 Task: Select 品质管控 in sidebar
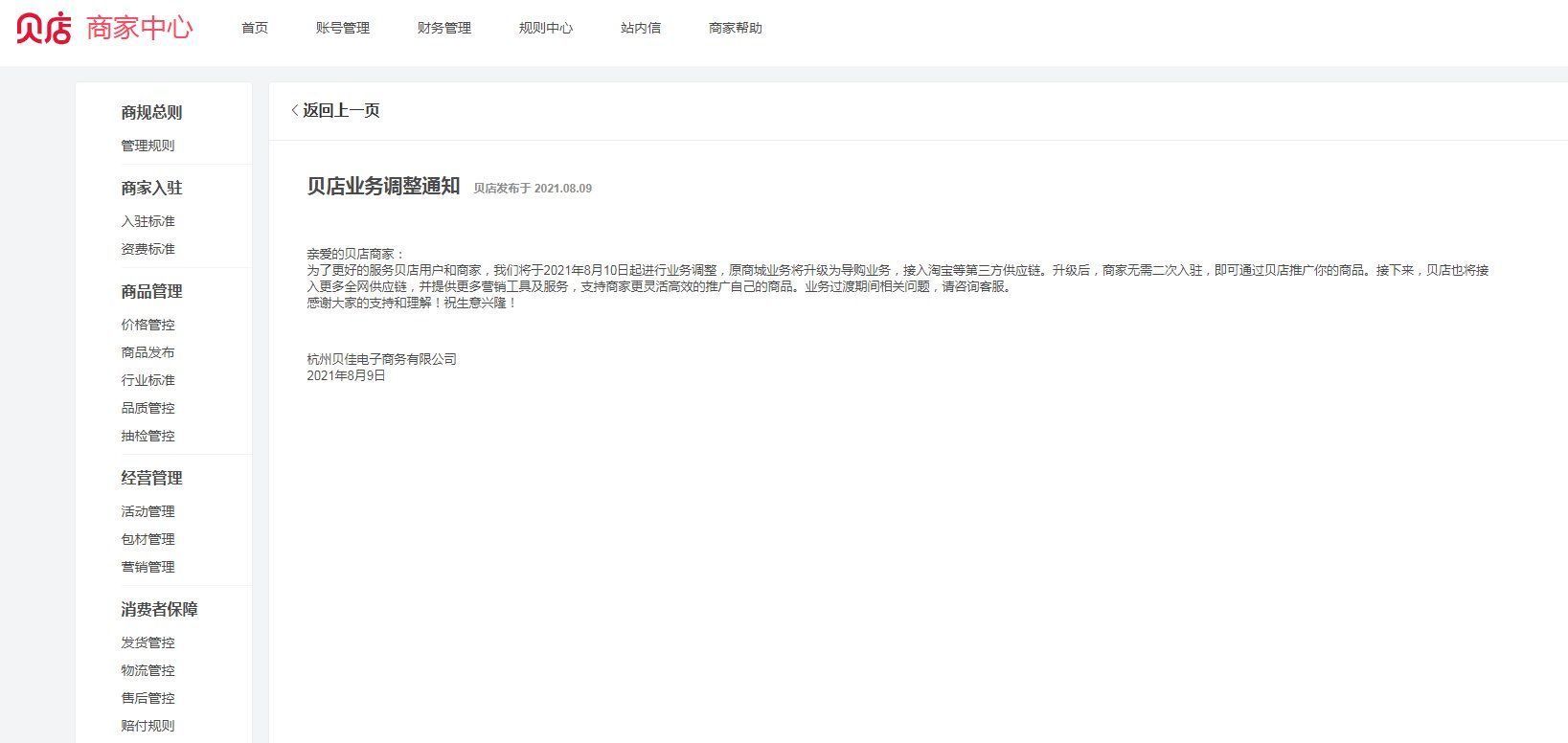pyautogui.click(x=148, y=408)
